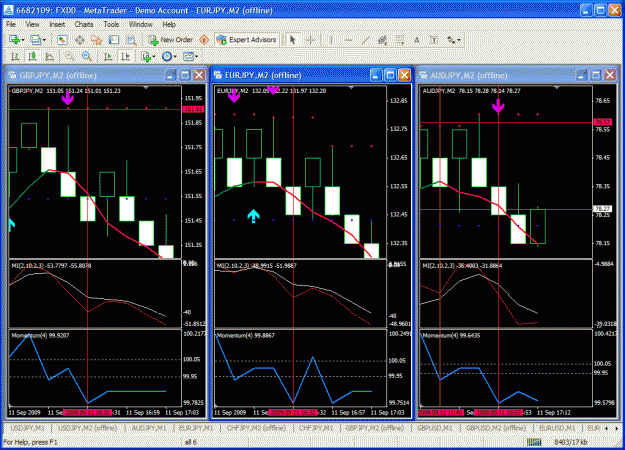625x450 pixels.
Task: Click the chart tabs left-arrow scroll button
Action: (607, 428)
